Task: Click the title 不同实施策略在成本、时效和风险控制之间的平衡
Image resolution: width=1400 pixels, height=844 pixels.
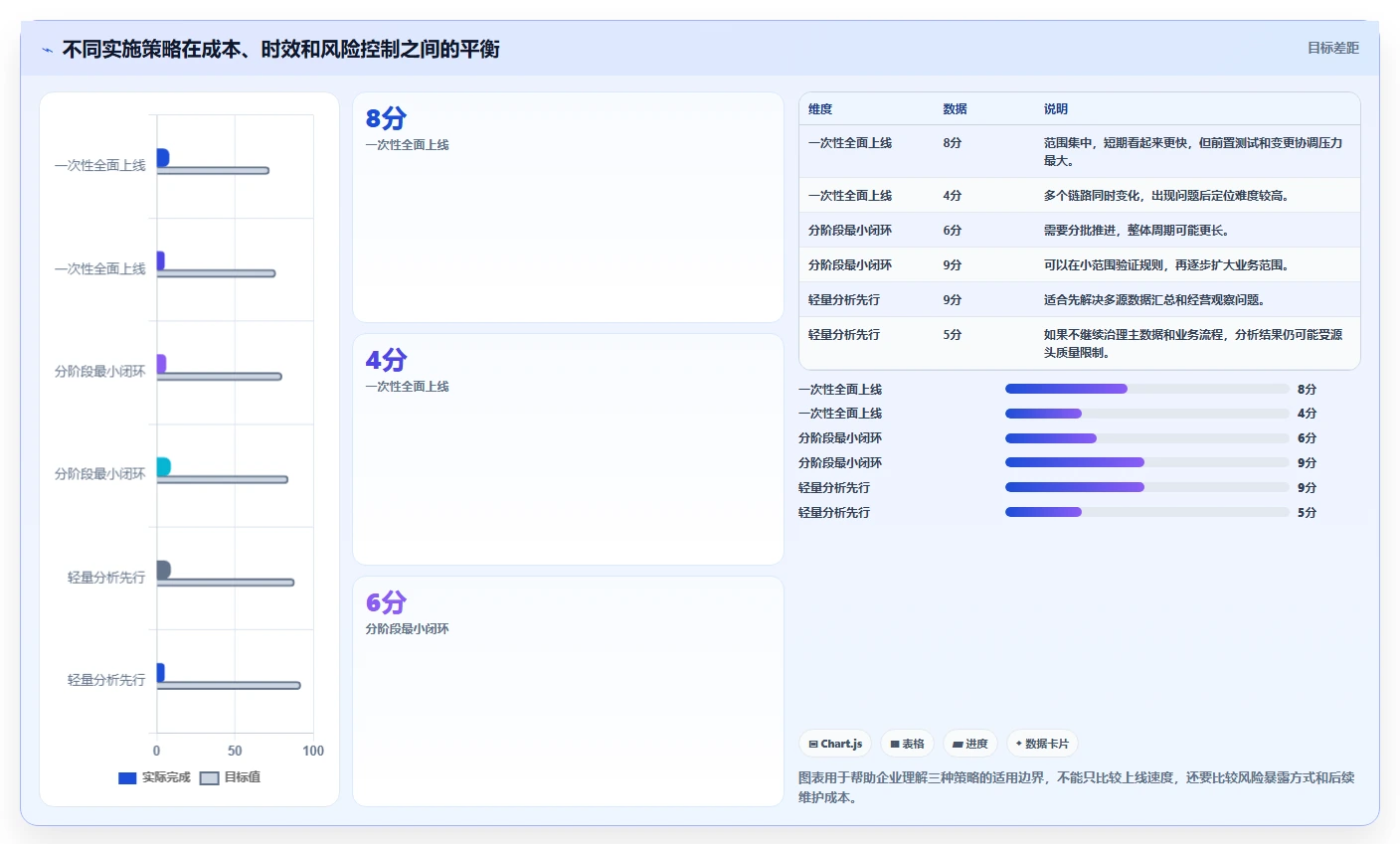Action: click(x=280, y=49)
